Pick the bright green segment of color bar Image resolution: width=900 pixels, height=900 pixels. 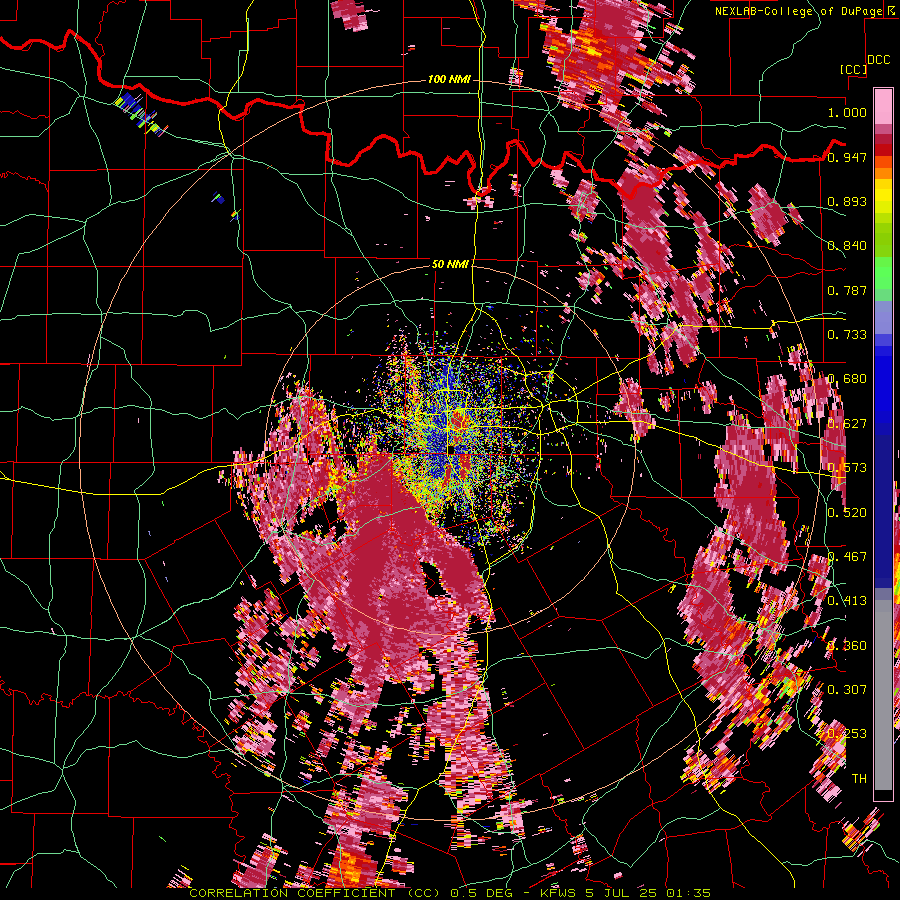pyautogui.click(x=883, y=272)
